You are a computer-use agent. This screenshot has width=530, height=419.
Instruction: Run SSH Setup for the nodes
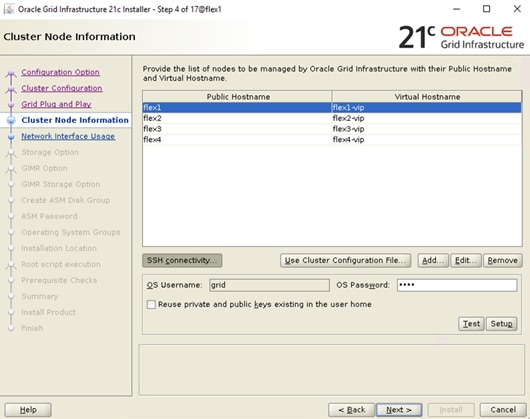502,324
